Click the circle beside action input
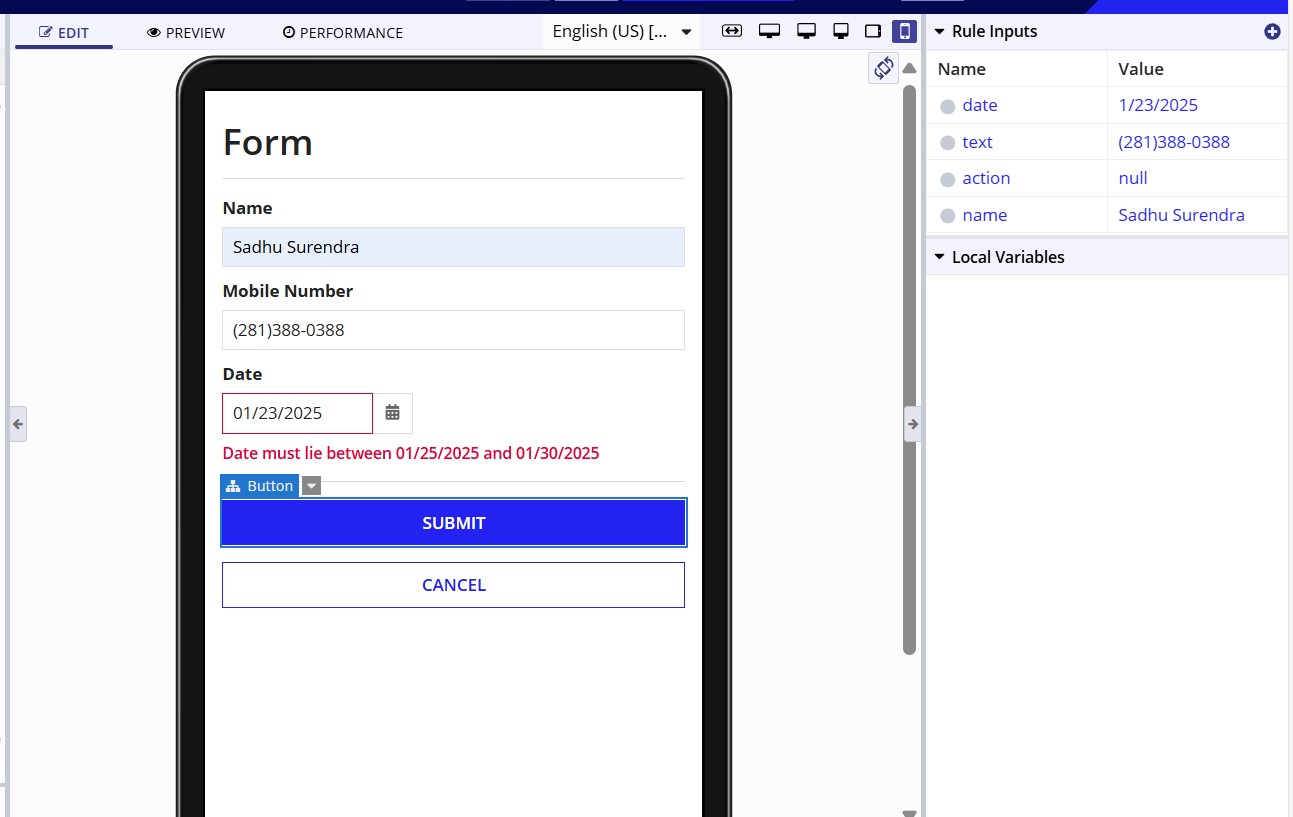1293x817 pixels. pyautogui.click(x=948, y=180)
